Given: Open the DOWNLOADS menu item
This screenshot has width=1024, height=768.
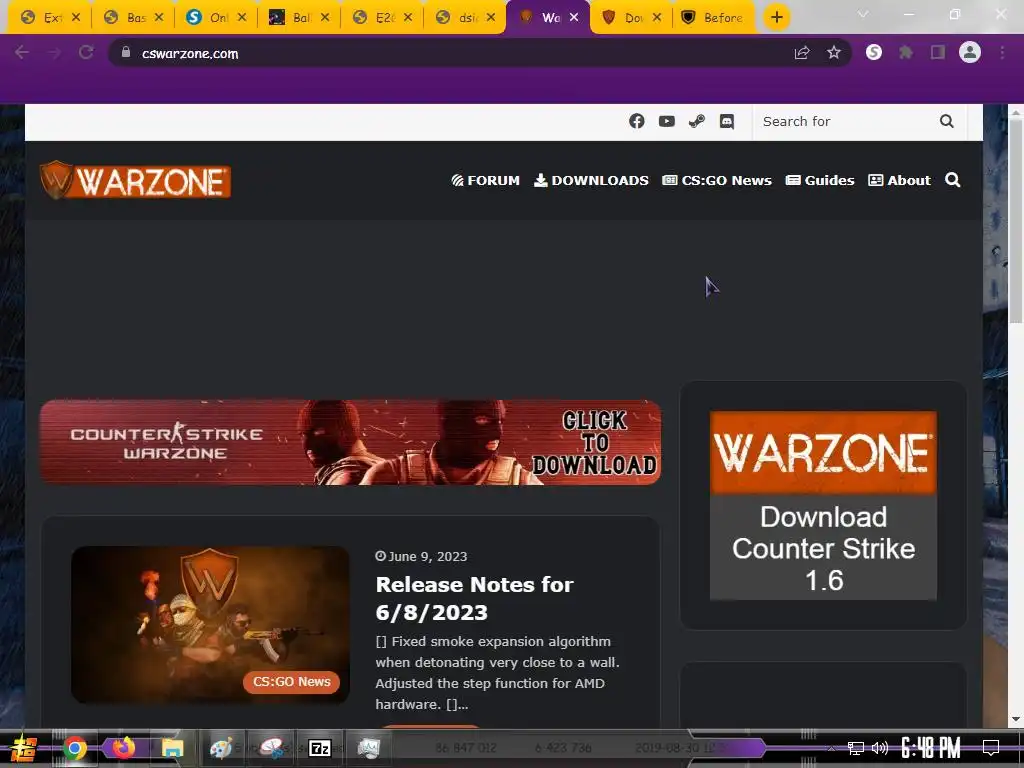Looking at the screenshot, I should click(x=591, y=180).
